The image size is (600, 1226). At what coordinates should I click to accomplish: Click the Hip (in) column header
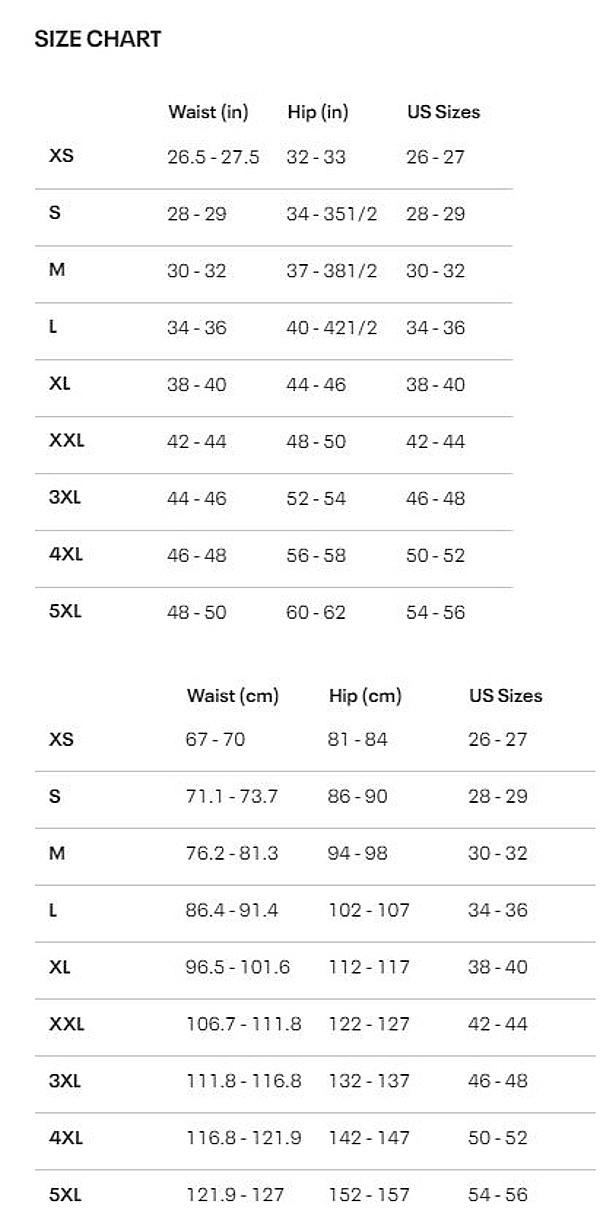pos(317,112)
